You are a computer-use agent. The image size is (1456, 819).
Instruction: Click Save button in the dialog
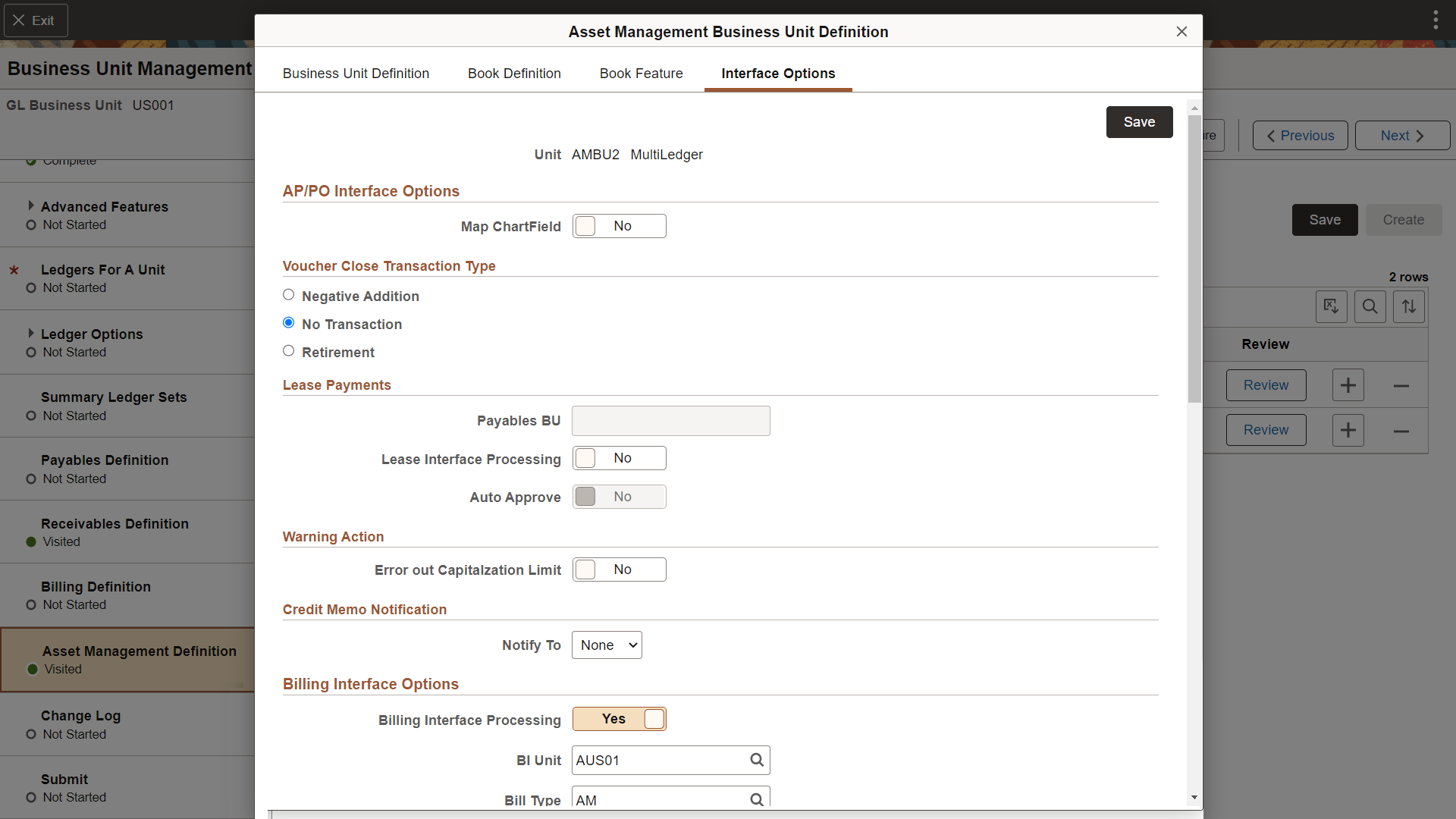[1139, 121]
